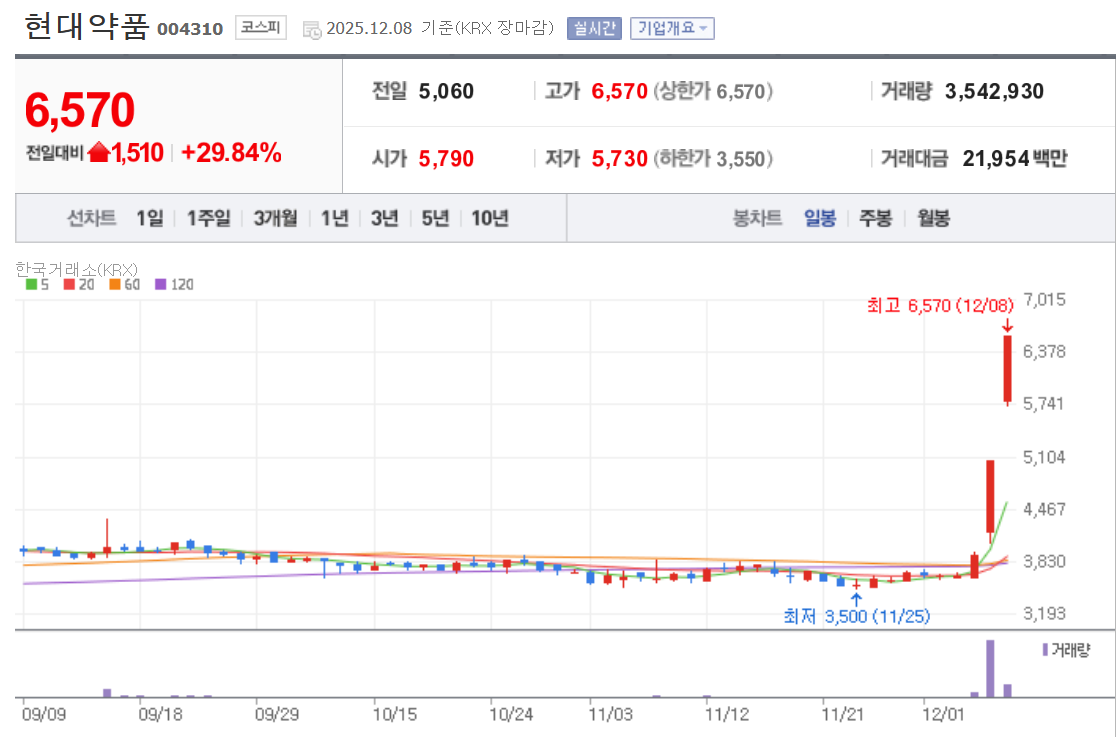1116x737 pixels.
Task: Click the 선차트 label
Action: (91, 218)
